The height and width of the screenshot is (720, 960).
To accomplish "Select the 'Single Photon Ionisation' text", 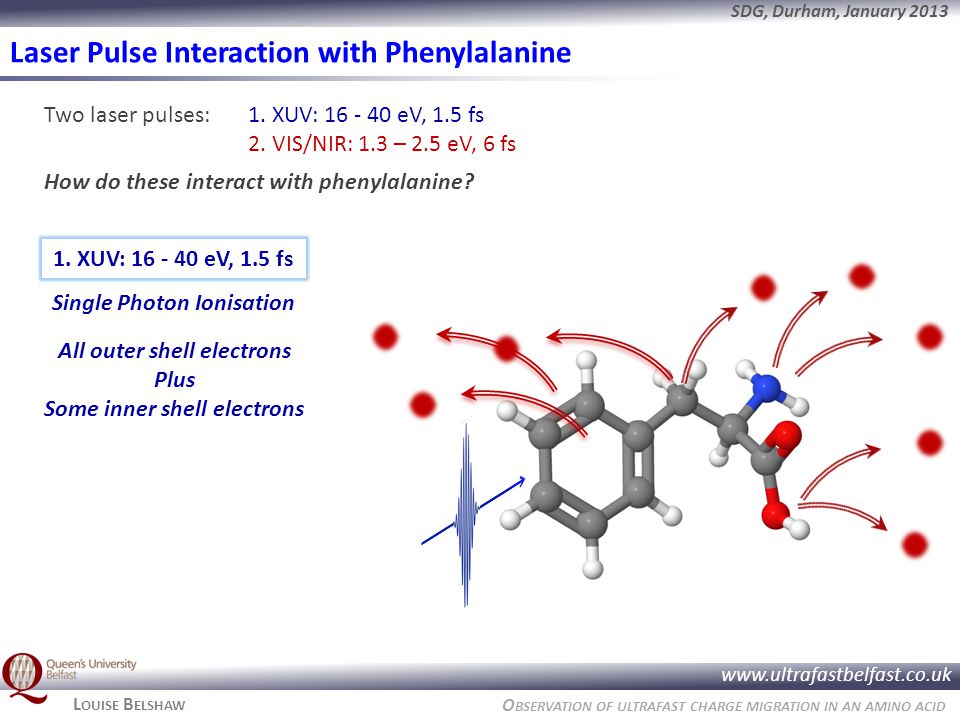I will click(x=173, y=302).
